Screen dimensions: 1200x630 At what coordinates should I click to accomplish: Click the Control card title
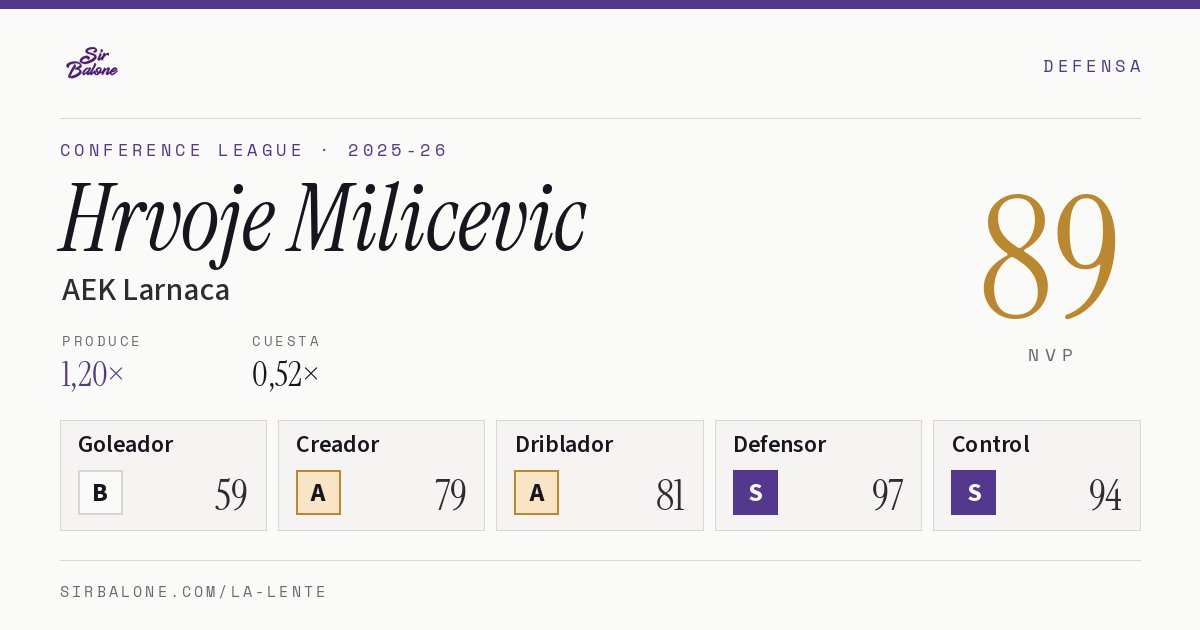[991, 444]
